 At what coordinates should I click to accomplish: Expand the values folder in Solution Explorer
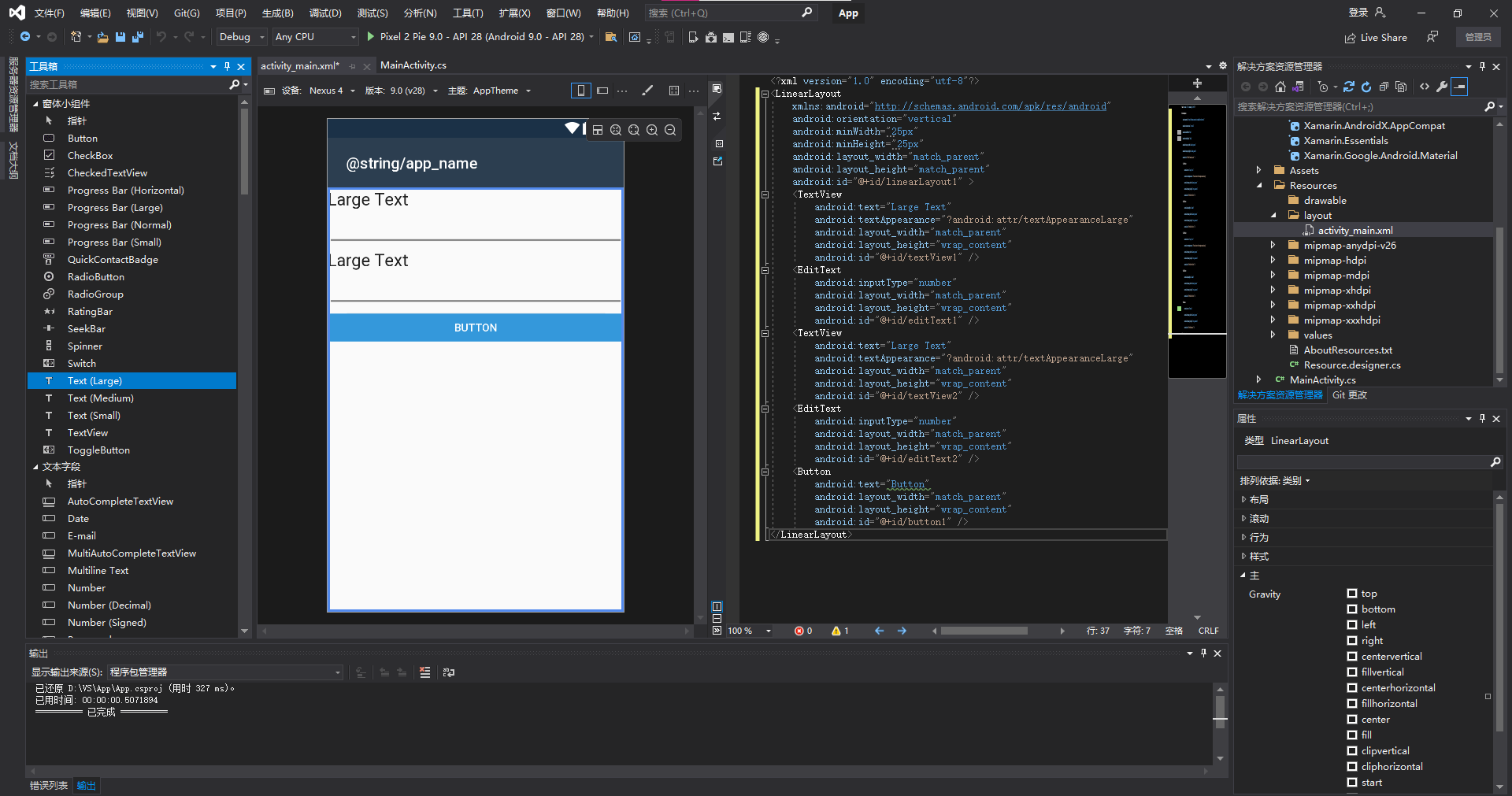pyautogui.click(x=1273, y=335)
